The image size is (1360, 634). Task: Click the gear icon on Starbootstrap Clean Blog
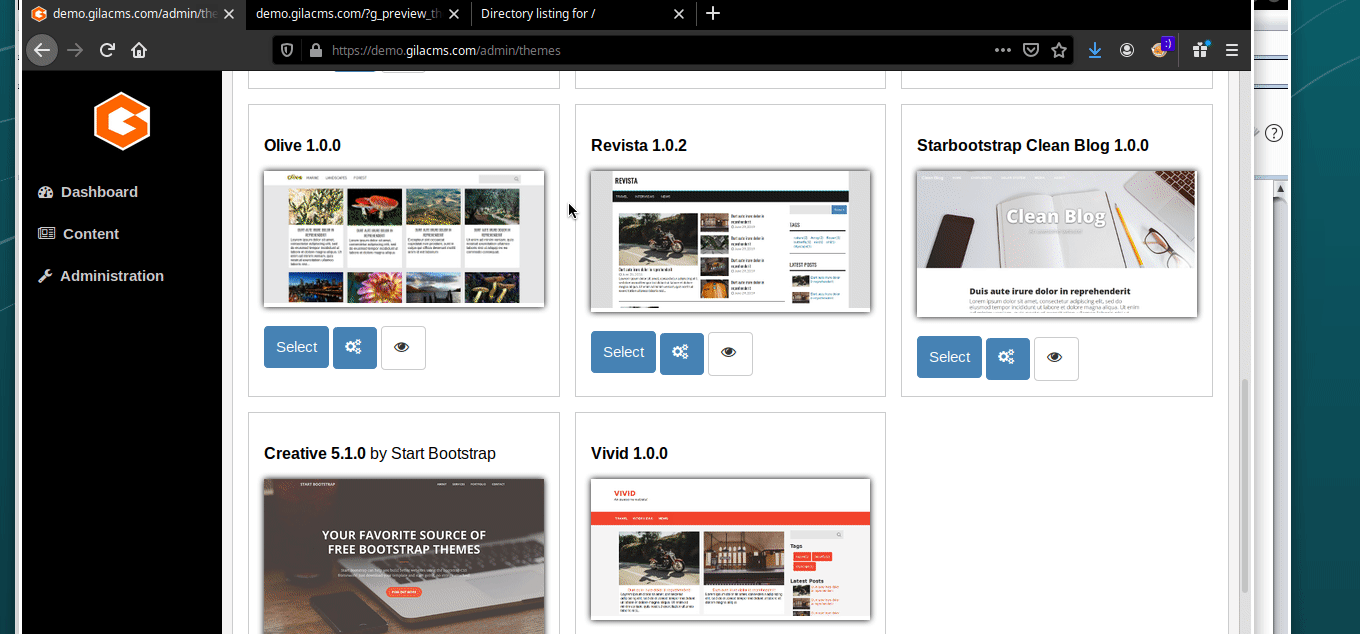point(1007,358)
